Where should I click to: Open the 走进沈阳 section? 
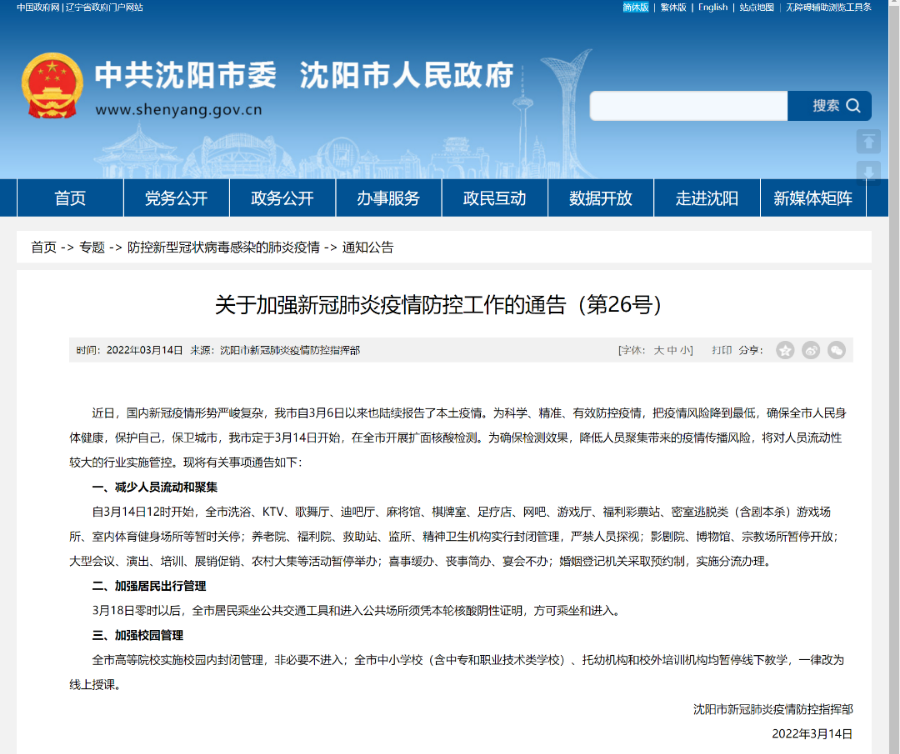[707, 198]
